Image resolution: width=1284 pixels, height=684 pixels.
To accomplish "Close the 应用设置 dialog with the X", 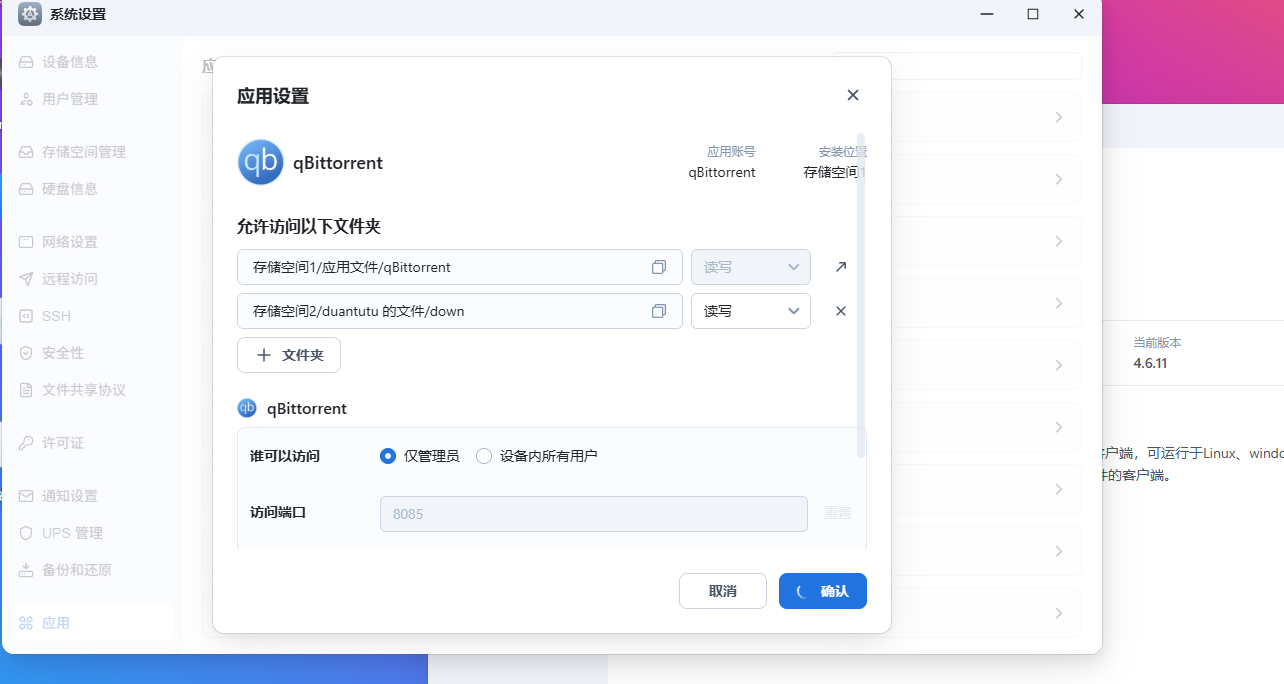I will (853, 95).
